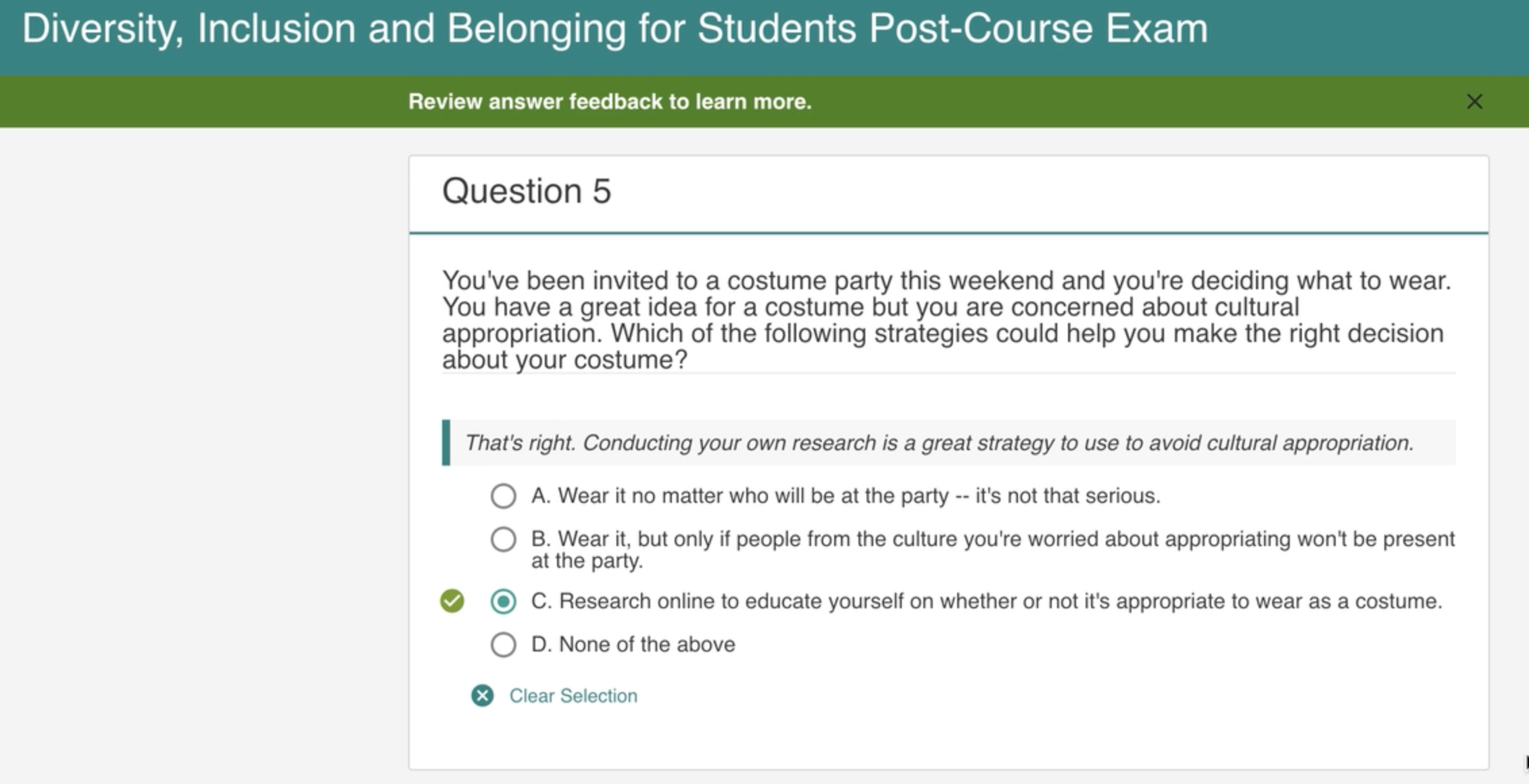Click the green correct-answer checkmark icon
Viewport: 1529px width, 784px height.
pyautogui.click(x=452, y=601)
